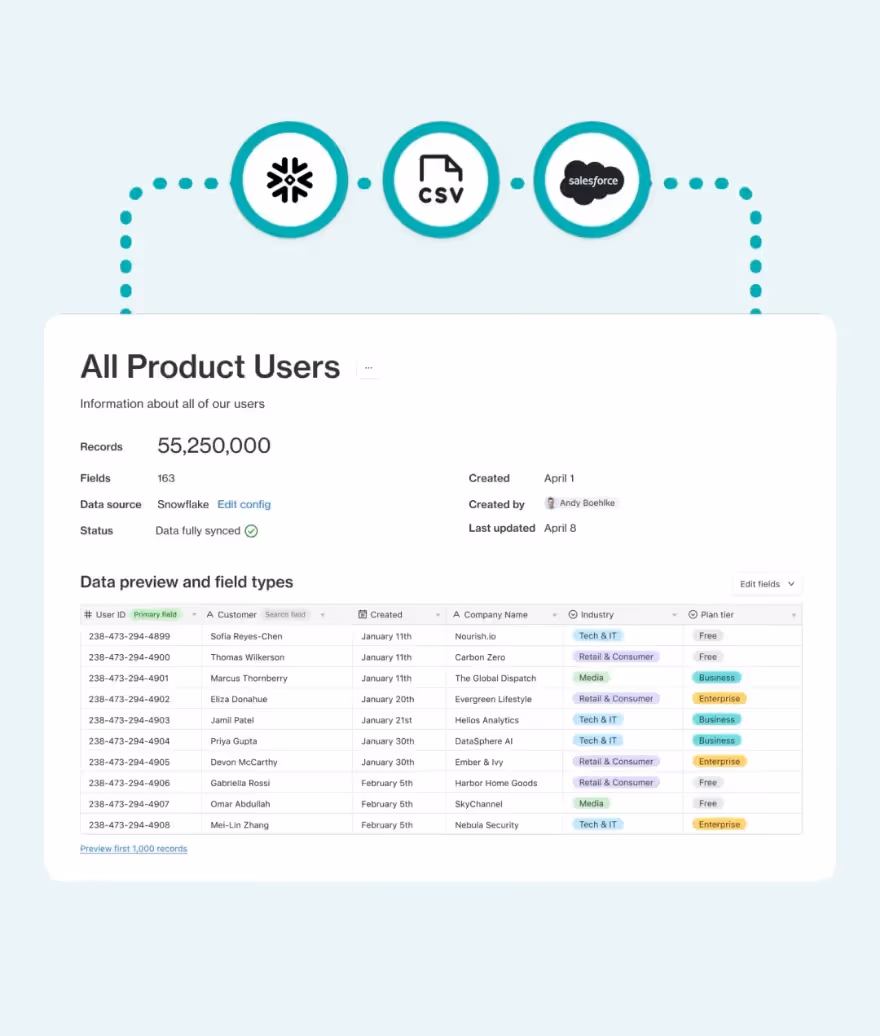The width and height of the screenshot is (880, 1036).
Task: Click the Snowflake data source value
Action: click(183, 504)
